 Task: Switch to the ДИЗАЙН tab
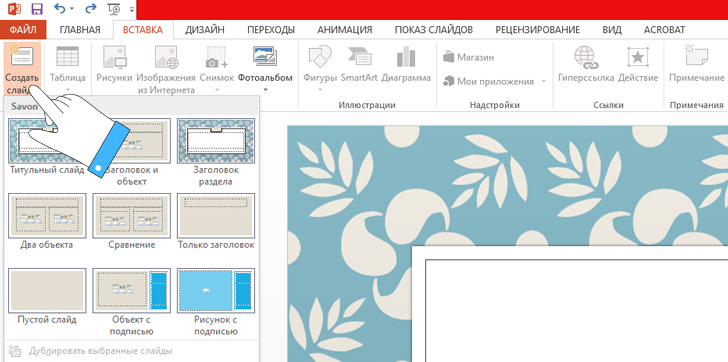(x=205, y=30)
